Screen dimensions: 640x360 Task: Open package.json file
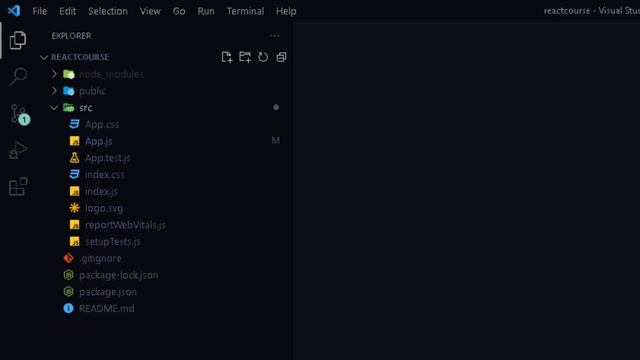click(x=108, y=292)
